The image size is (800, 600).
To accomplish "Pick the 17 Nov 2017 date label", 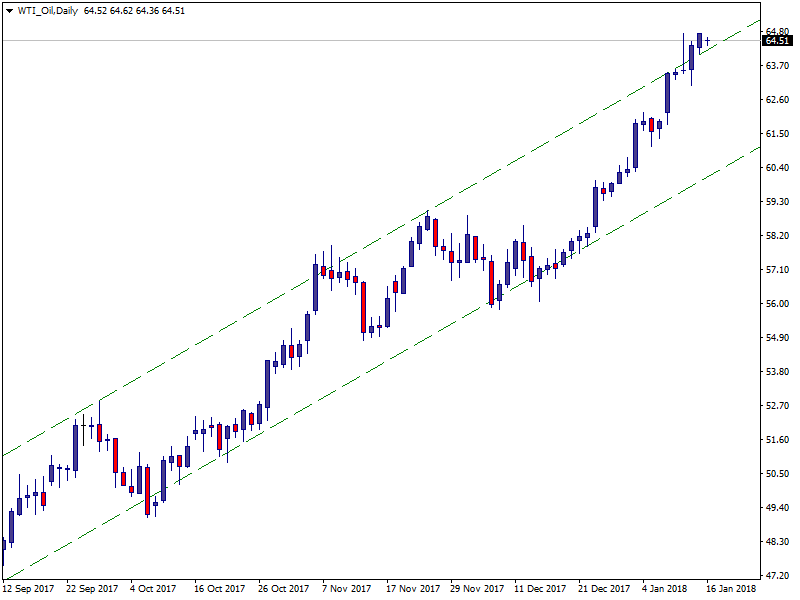I will pos(413,589).
